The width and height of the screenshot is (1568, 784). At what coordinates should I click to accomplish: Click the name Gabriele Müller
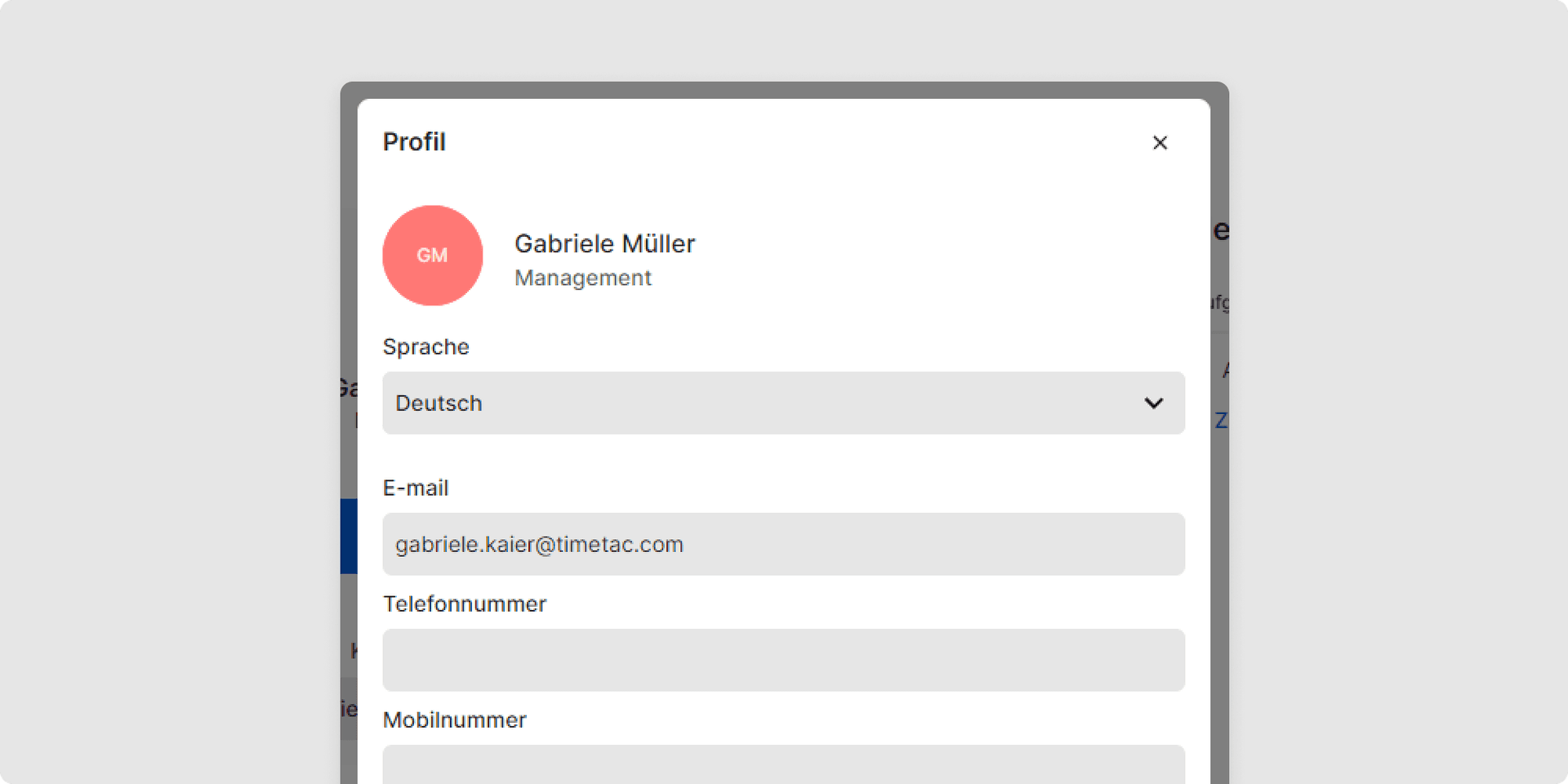pyautogui.click(x=604, y=243)
